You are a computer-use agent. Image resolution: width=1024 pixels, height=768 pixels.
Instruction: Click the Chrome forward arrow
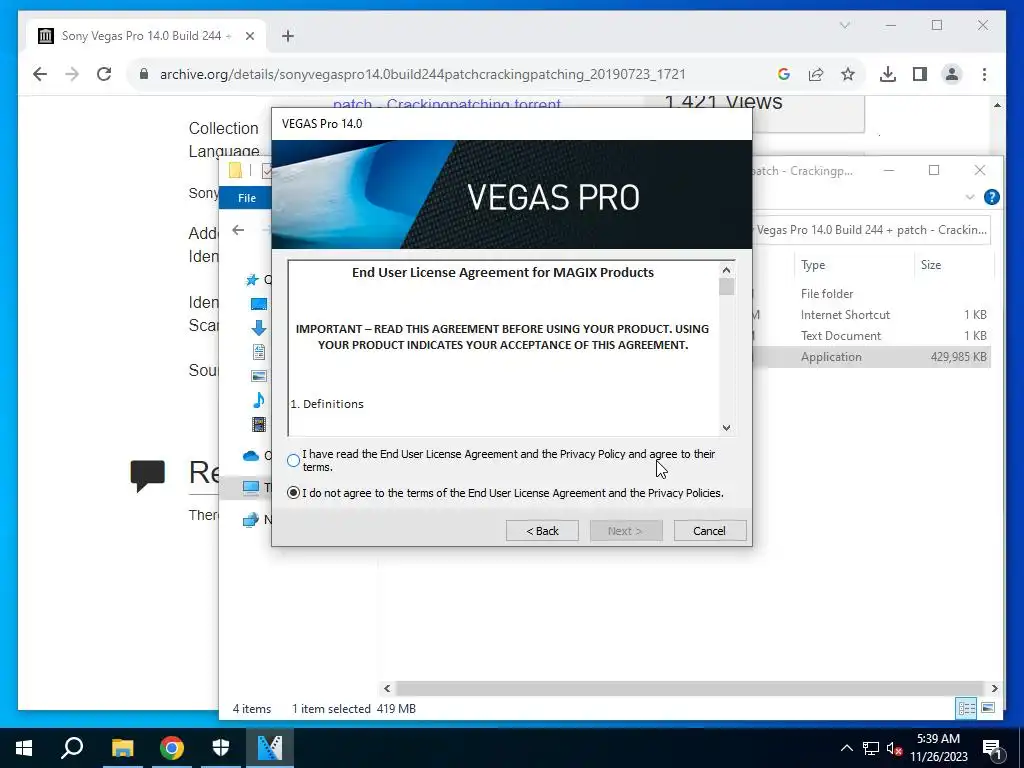72,74
